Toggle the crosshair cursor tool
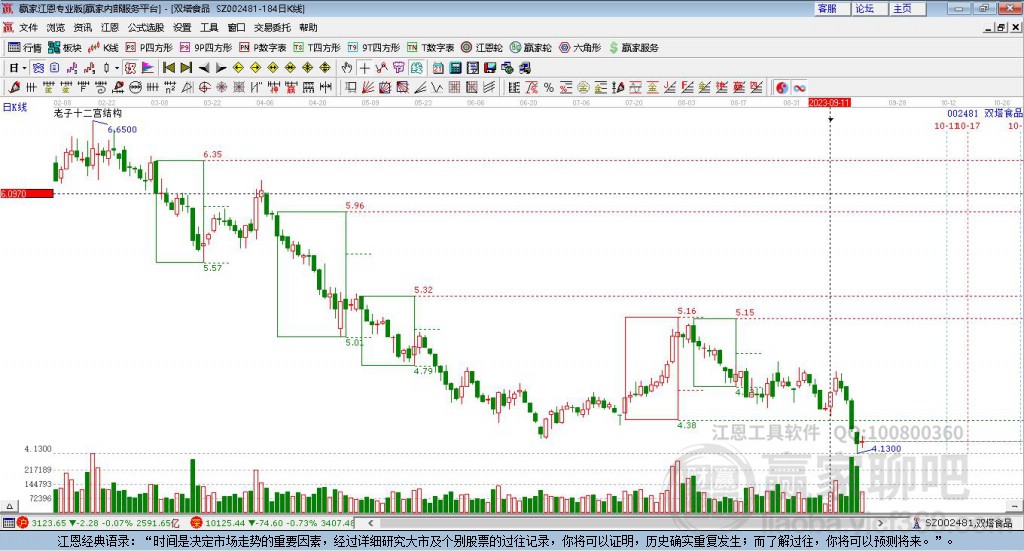Viewport: 1024px width, 551px height. pyautogui.click(x=364, y=68)
